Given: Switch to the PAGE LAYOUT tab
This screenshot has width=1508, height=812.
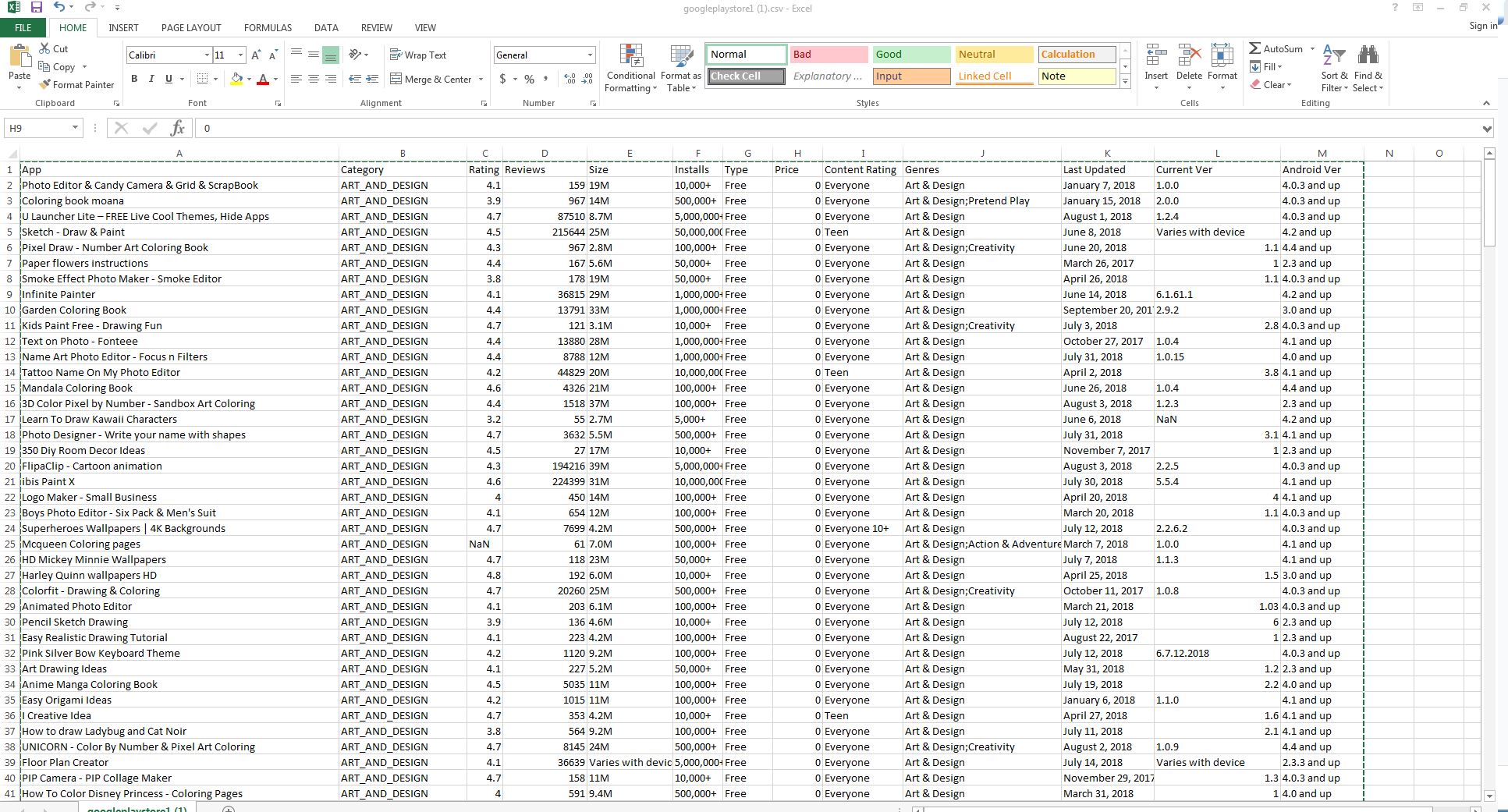Looking at the screenshot, I should [x=191, y=28].
